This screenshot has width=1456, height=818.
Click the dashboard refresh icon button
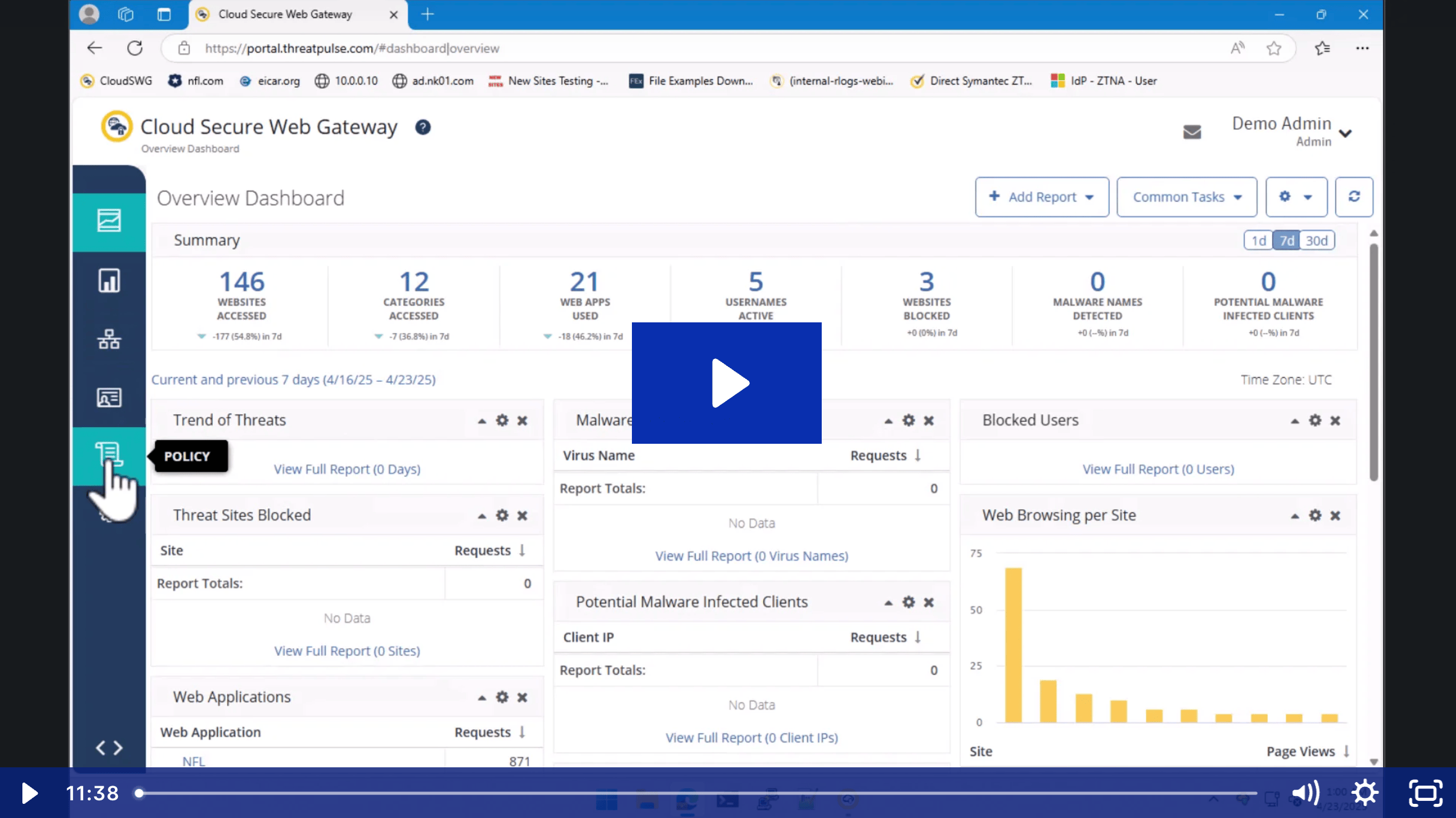pyautogui.click(x=1354, y=197)
